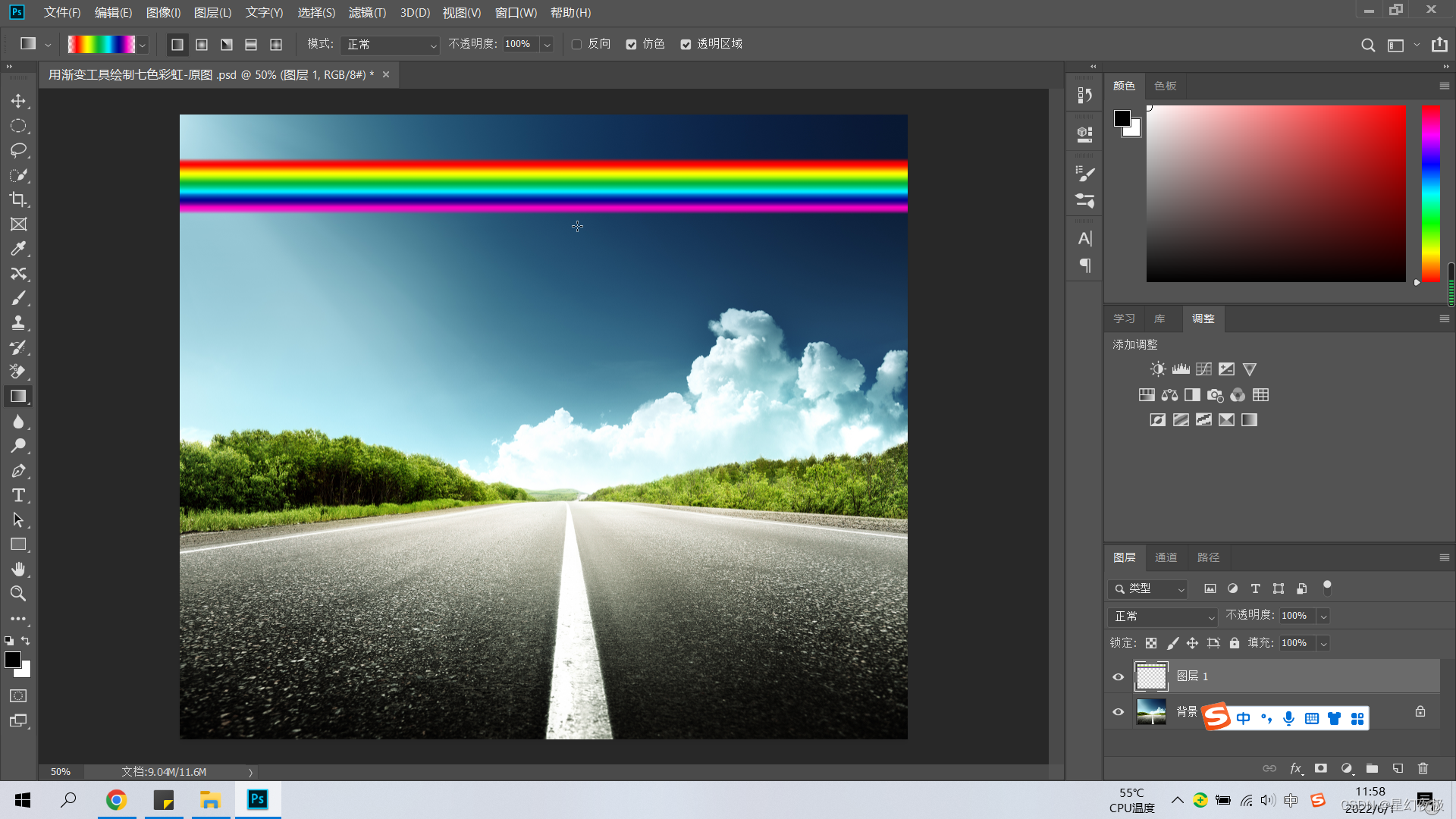Enable the 反向 reverse checkbox
Image resolution: width=1456 pixels, height=819 pixels.
576,45
